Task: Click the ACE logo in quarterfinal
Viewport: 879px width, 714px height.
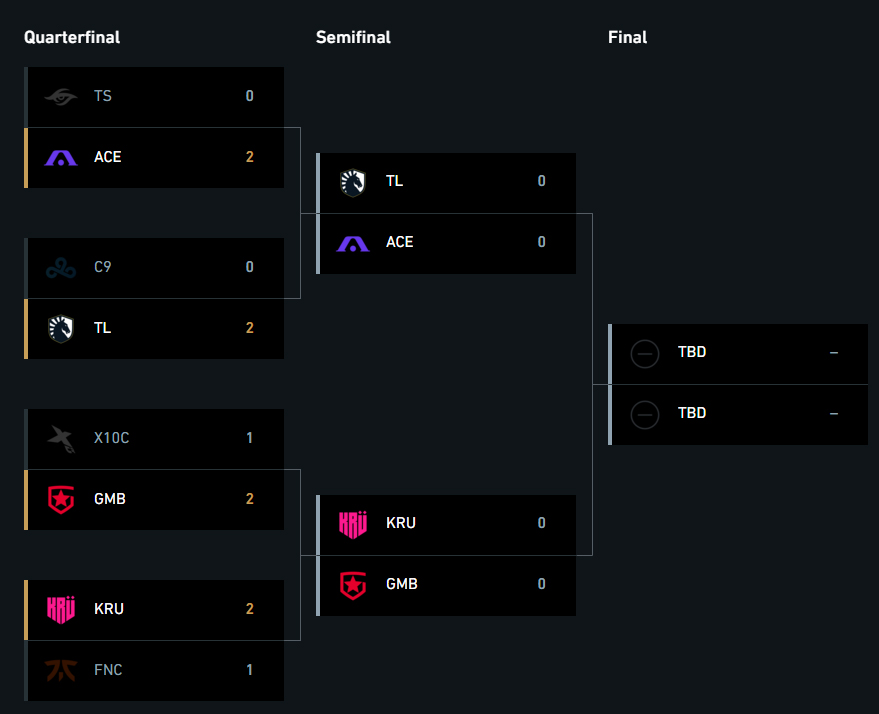Action: [x=61, y=157]
